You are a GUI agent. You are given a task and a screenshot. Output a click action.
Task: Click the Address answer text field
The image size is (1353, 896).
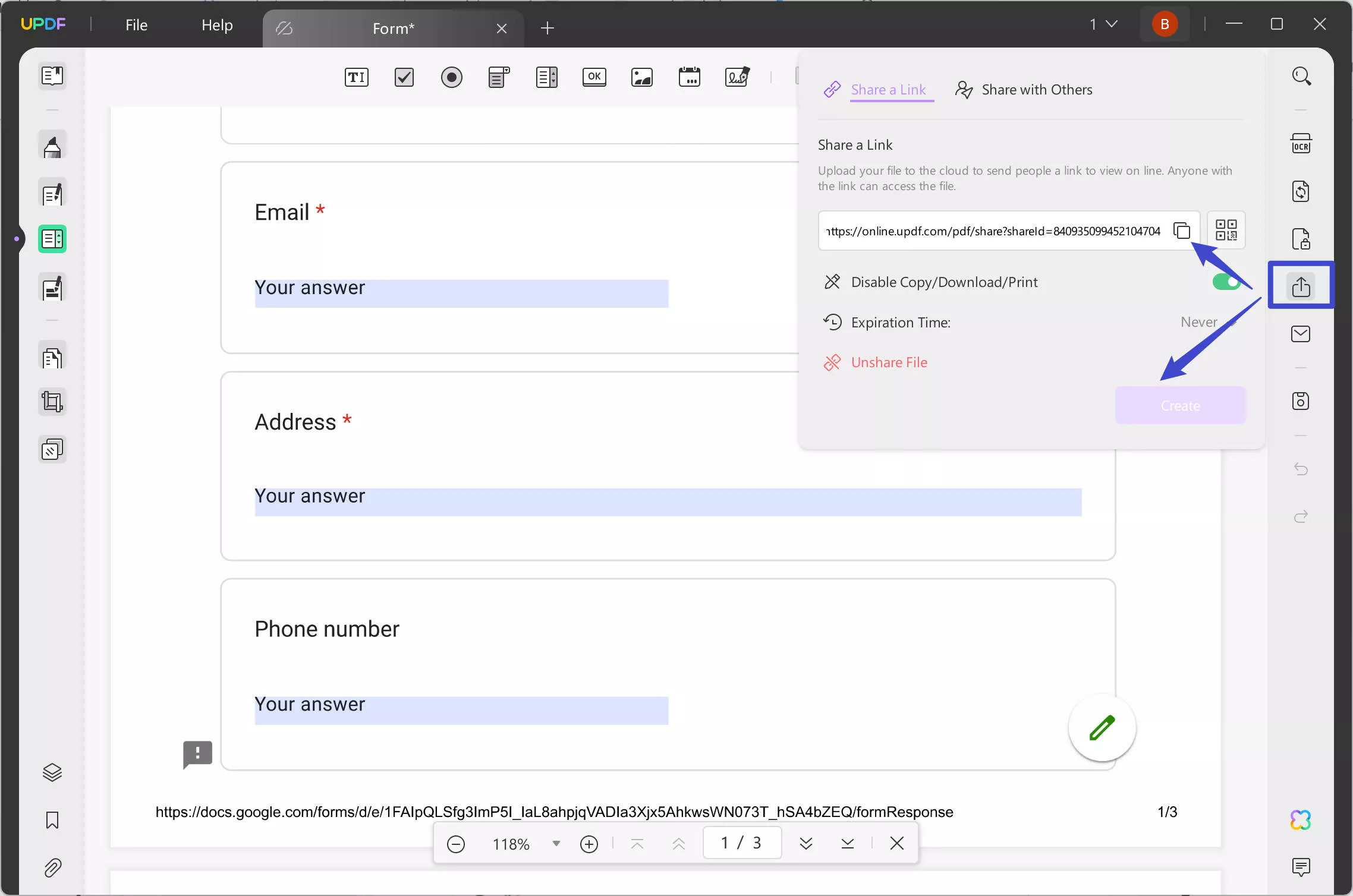click(668, 502)
